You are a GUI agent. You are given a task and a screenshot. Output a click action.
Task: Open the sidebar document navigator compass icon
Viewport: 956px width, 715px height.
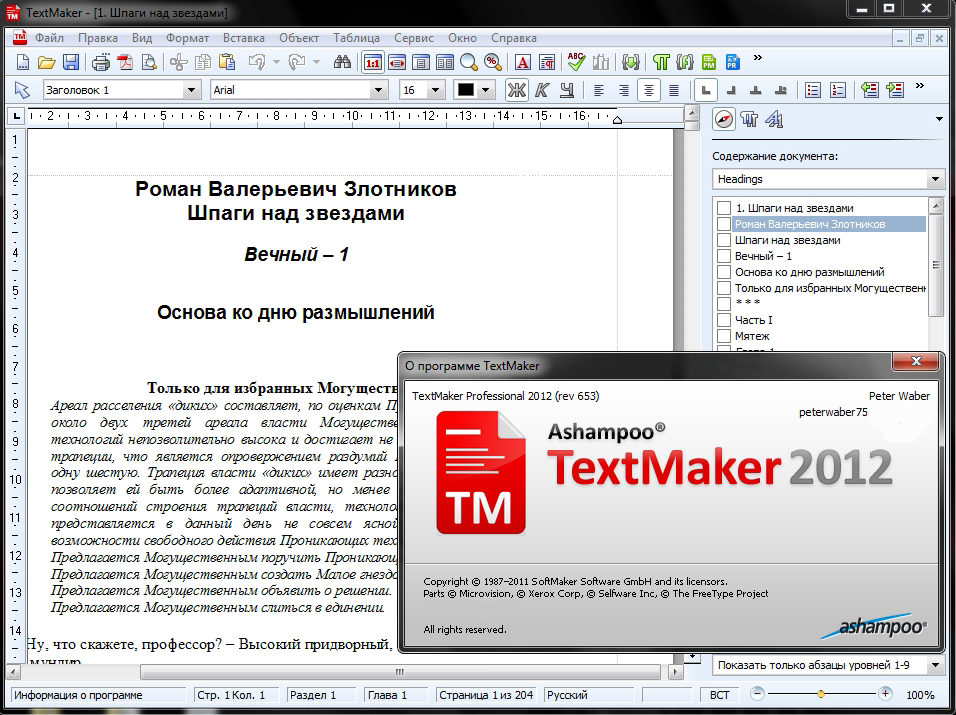pyautogui.click(x=724, y=119)
